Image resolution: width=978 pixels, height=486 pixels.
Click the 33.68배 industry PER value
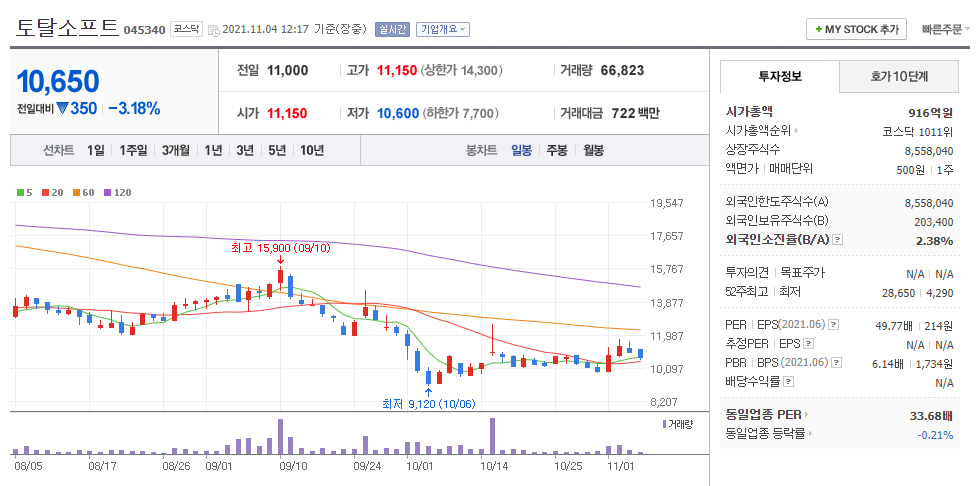click(x=931, y=416)
